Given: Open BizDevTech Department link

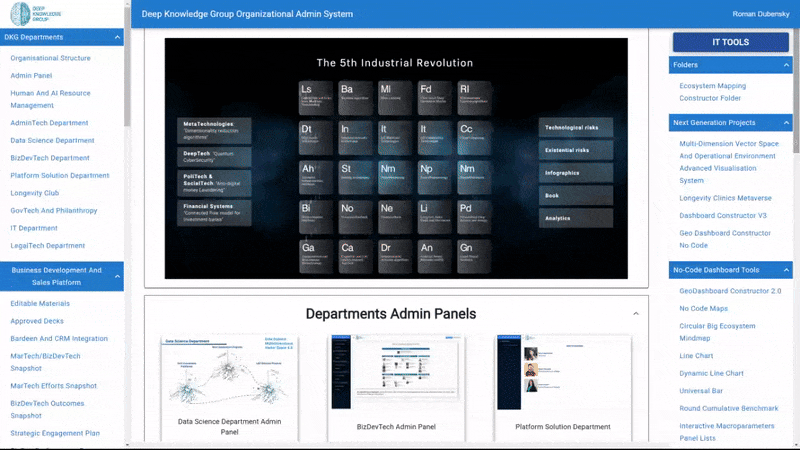Looking at the screenshot, I should [x=49, y=158].
